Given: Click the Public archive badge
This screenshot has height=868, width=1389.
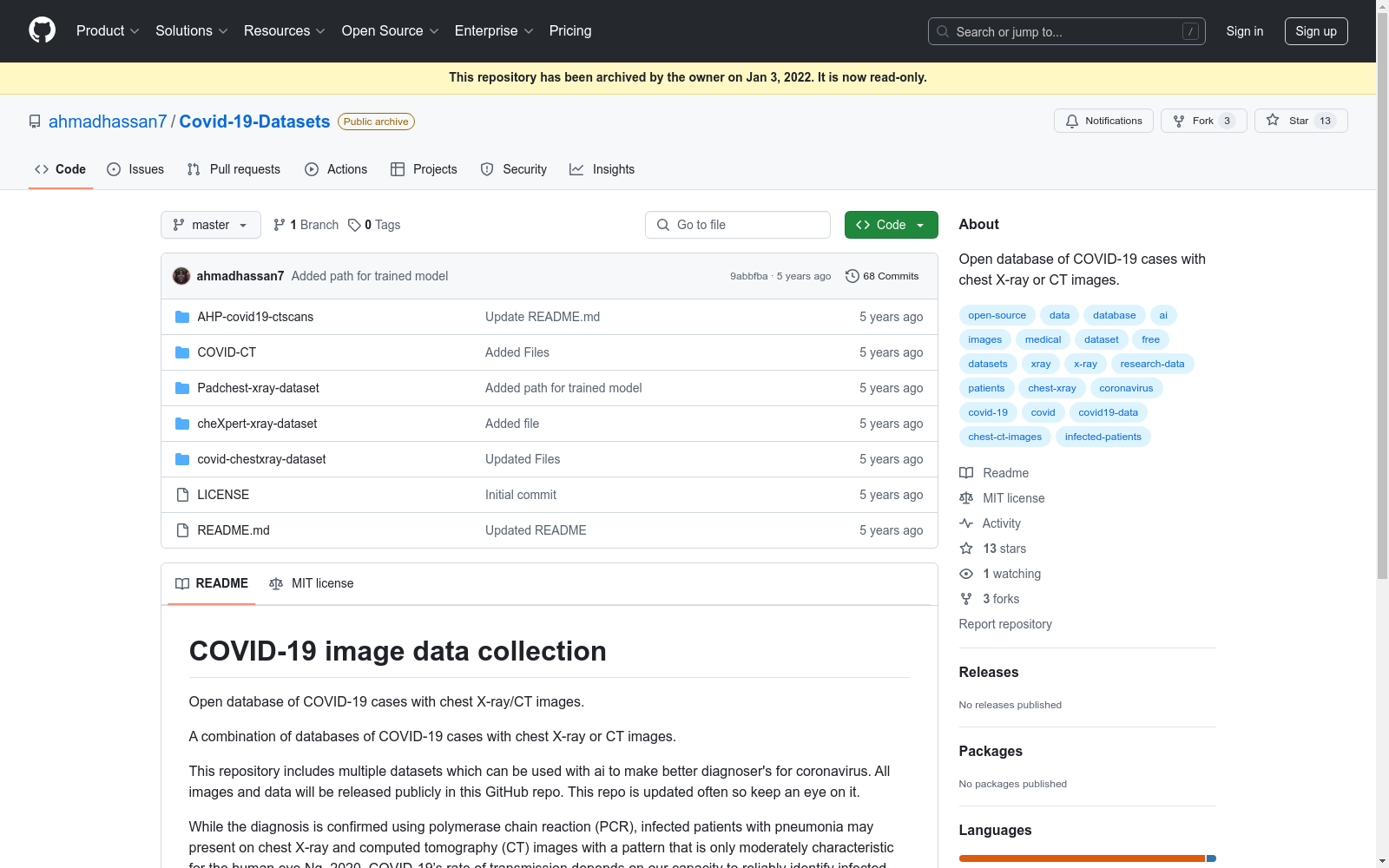Looking at the screenshot, I should (376, 122).
